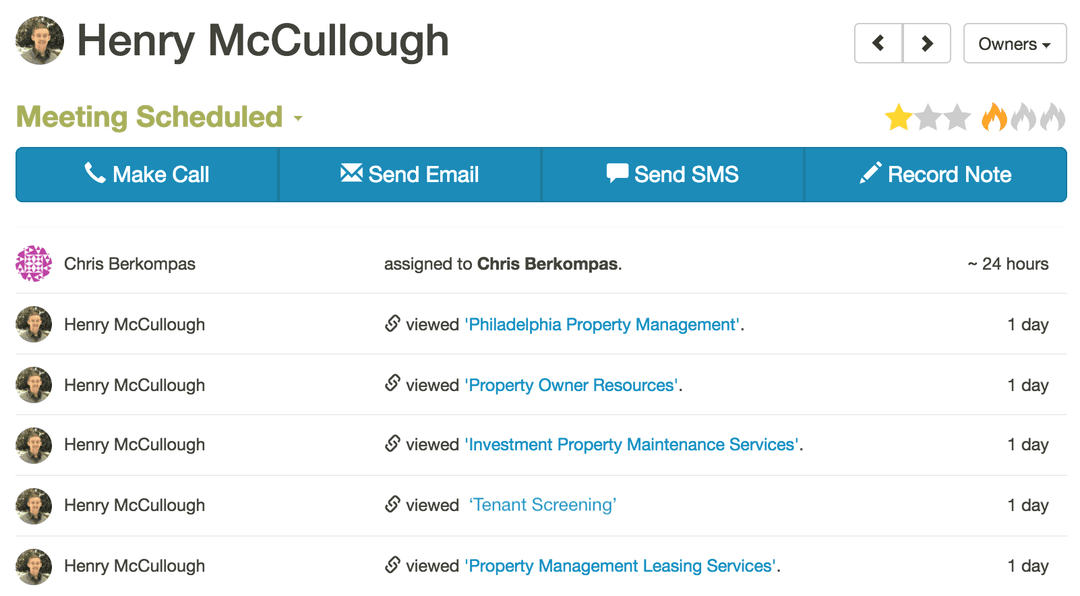Open 'Tenant Screening' page link

(543, 505)
